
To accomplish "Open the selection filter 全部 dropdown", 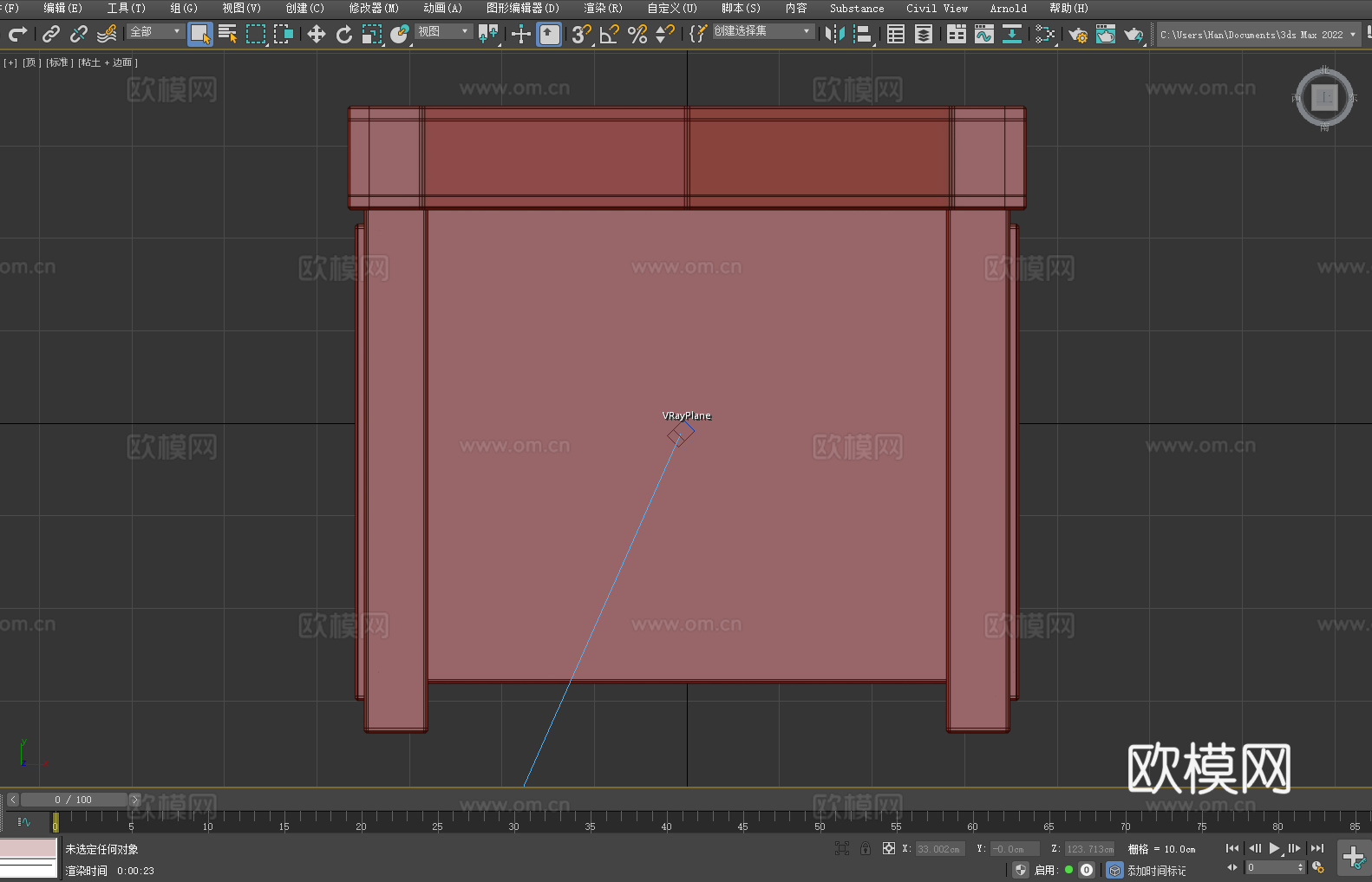I will point(155,31).
